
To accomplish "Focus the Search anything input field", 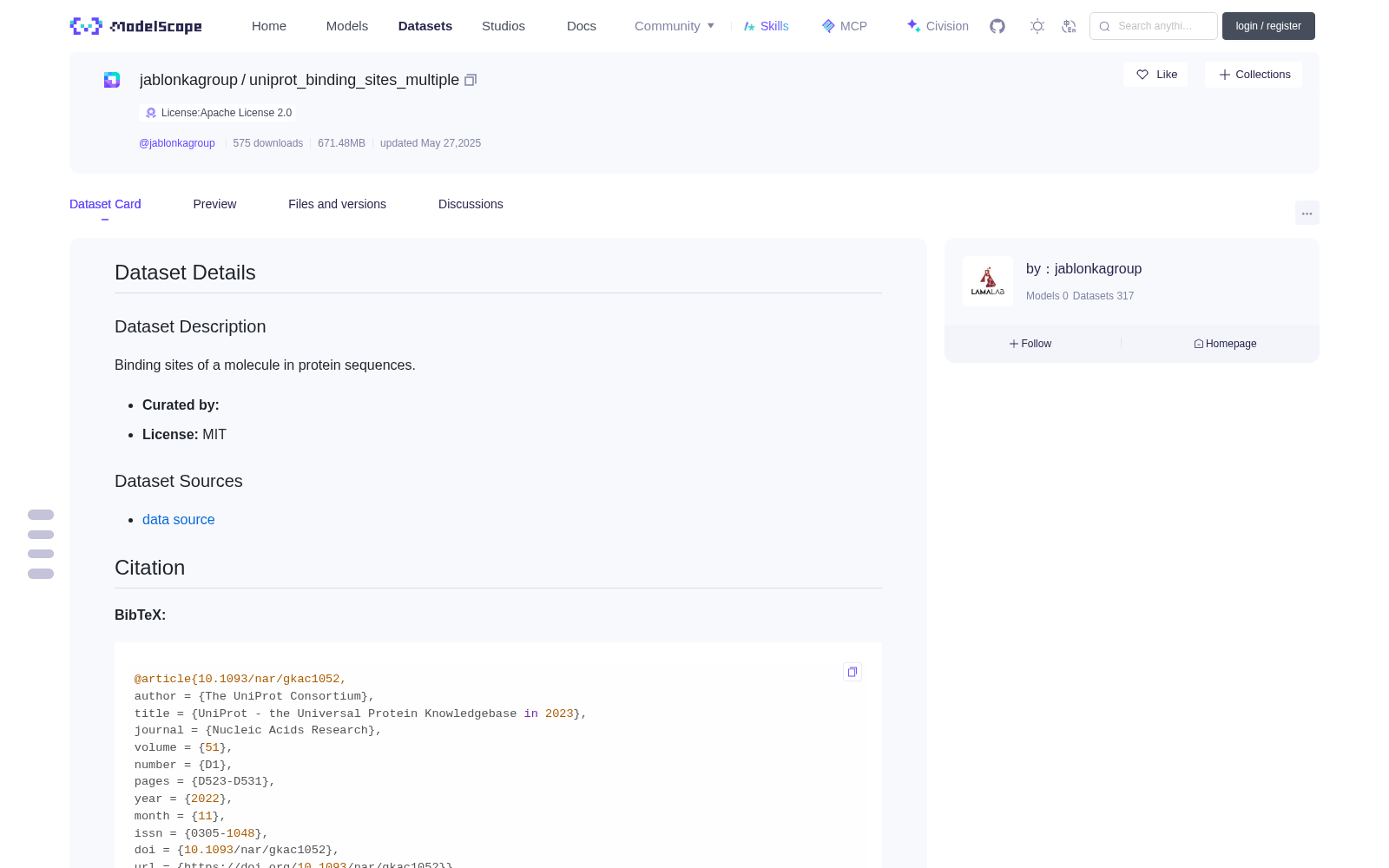I will pyautogui.click(x=1154, y=26).
